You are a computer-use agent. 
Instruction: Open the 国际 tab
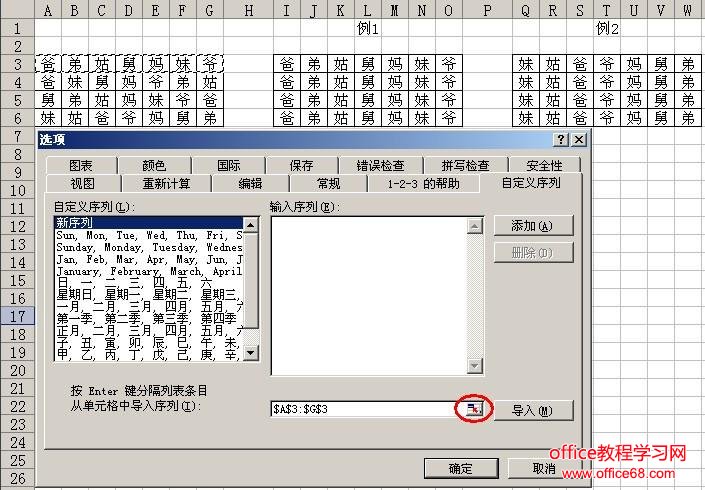(228, 165)
